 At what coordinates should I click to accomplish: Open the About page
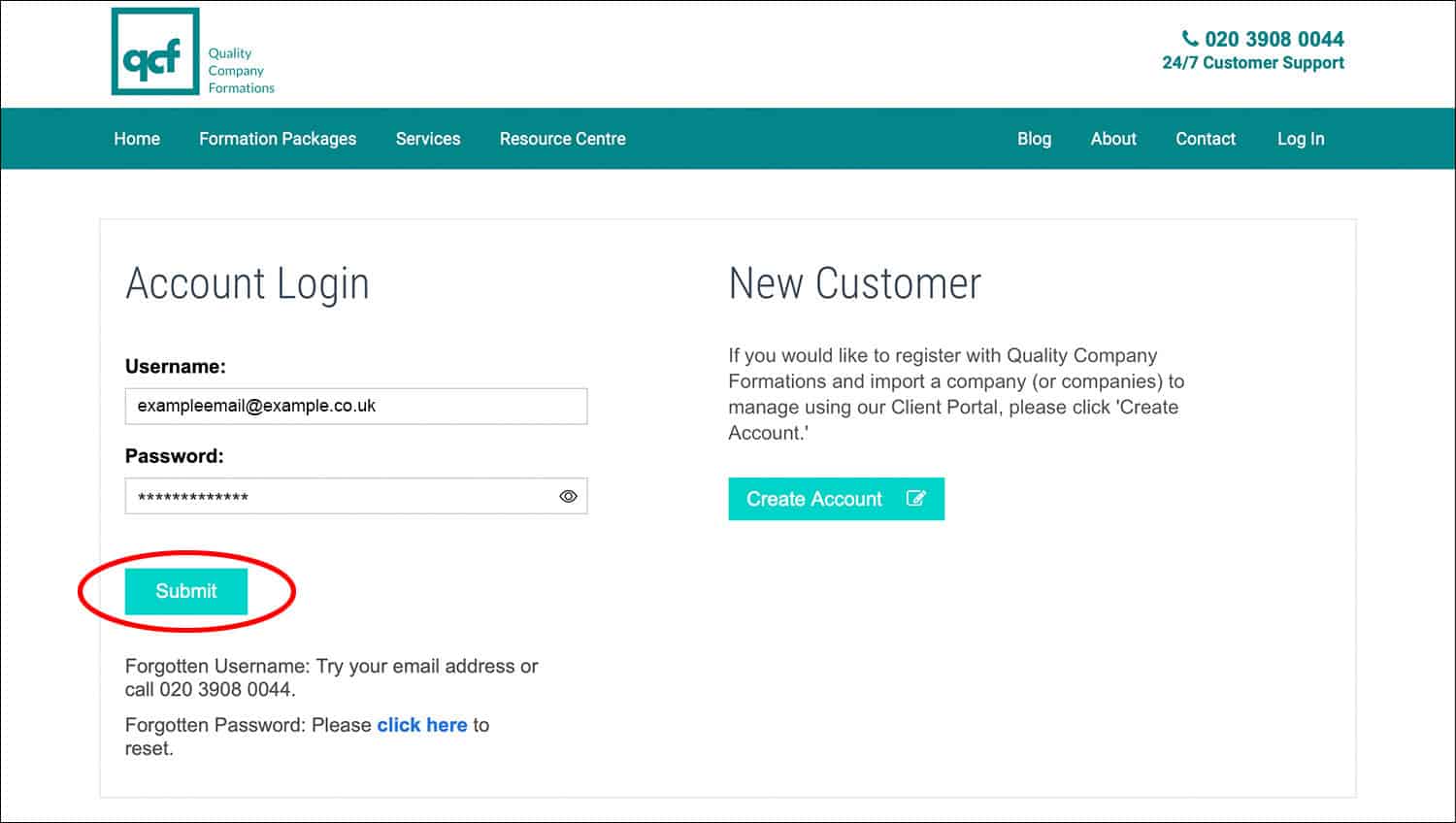[1113, 139]
